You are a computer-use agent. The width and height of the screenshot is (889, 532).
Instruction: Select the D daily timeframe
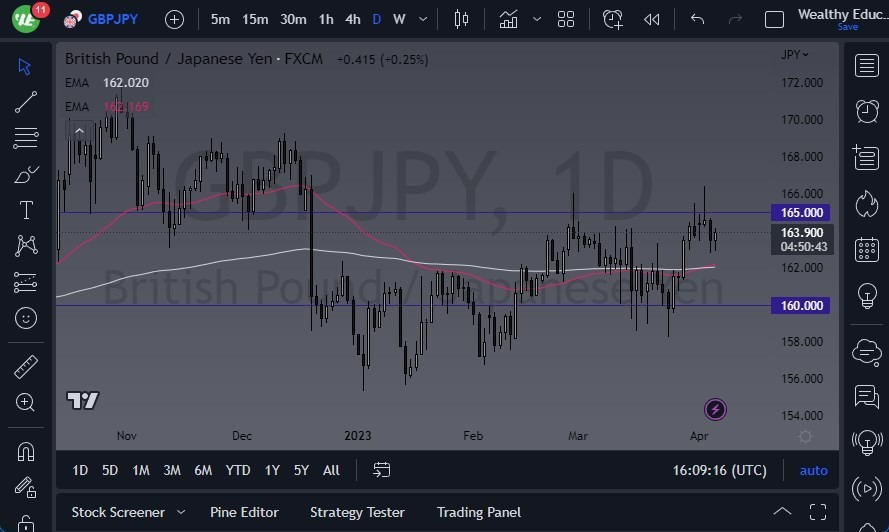click(x=376, y=19)
